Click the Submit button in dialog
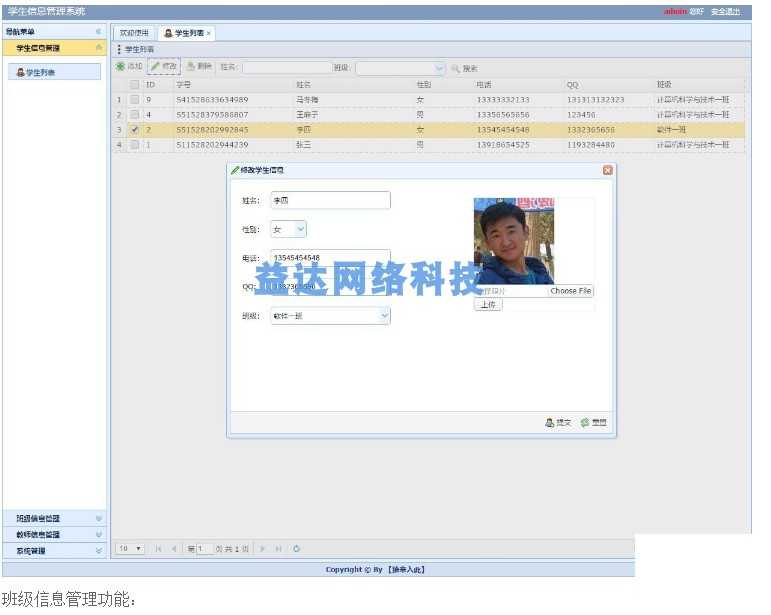The width and height of the screenshot is (771, 615). pyautogui.click(x=558, y=422)
